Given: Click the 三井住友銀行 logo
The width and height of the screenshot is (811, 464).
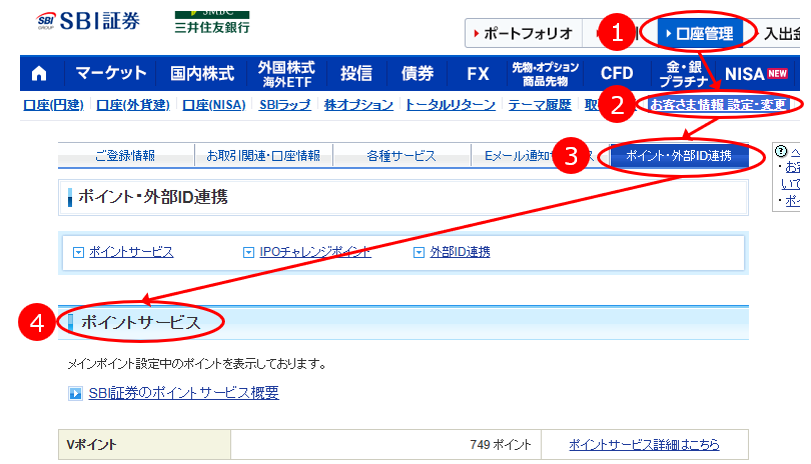Looking at the screenshot, I should click(x=211, y=21).
